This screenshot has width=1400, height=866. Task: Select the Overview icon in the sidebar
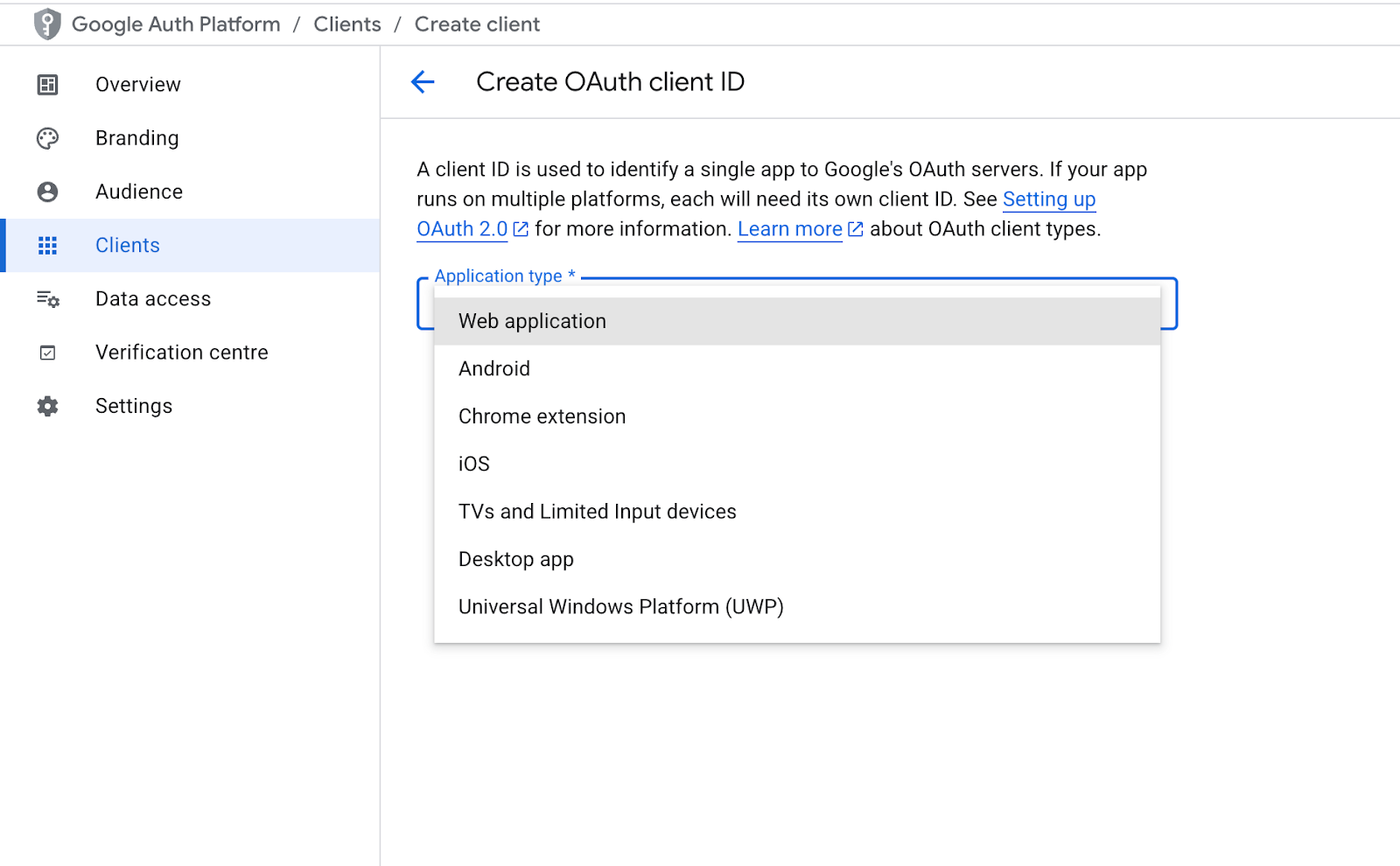point(47,84)
